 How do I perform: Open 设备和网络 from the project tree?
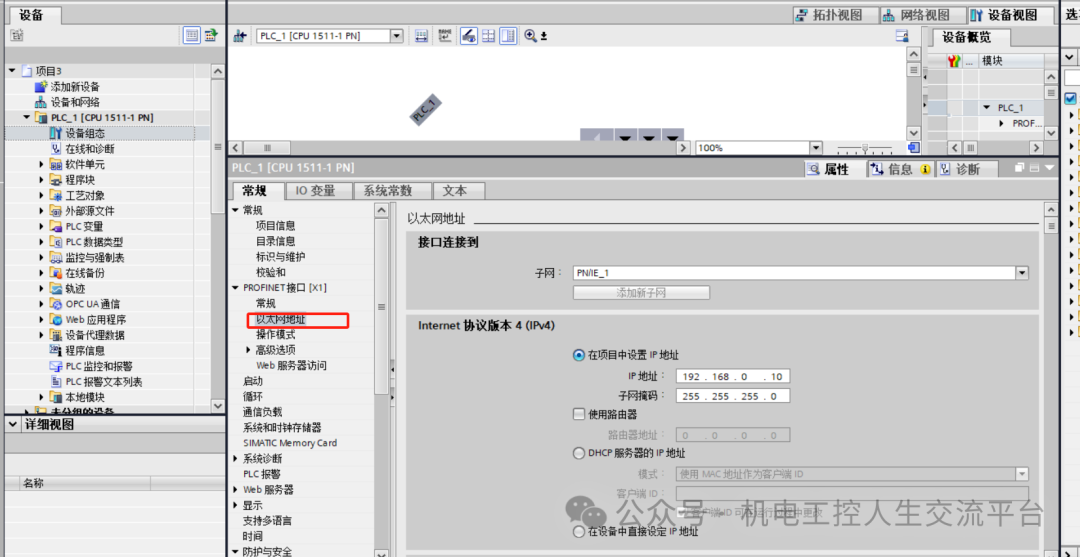tap(75, 102)
